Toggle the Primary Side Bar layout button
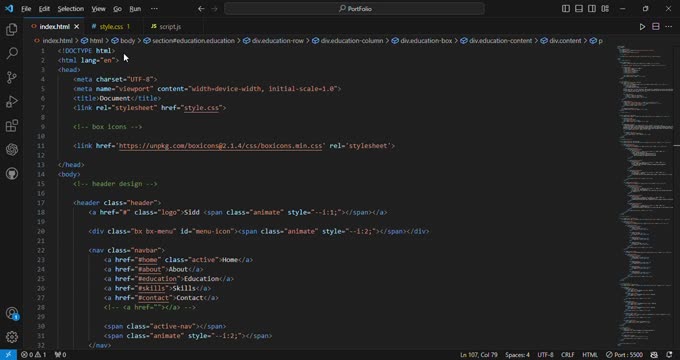The height and width of the screenshot is (360, 680). [x=566, y=9]
